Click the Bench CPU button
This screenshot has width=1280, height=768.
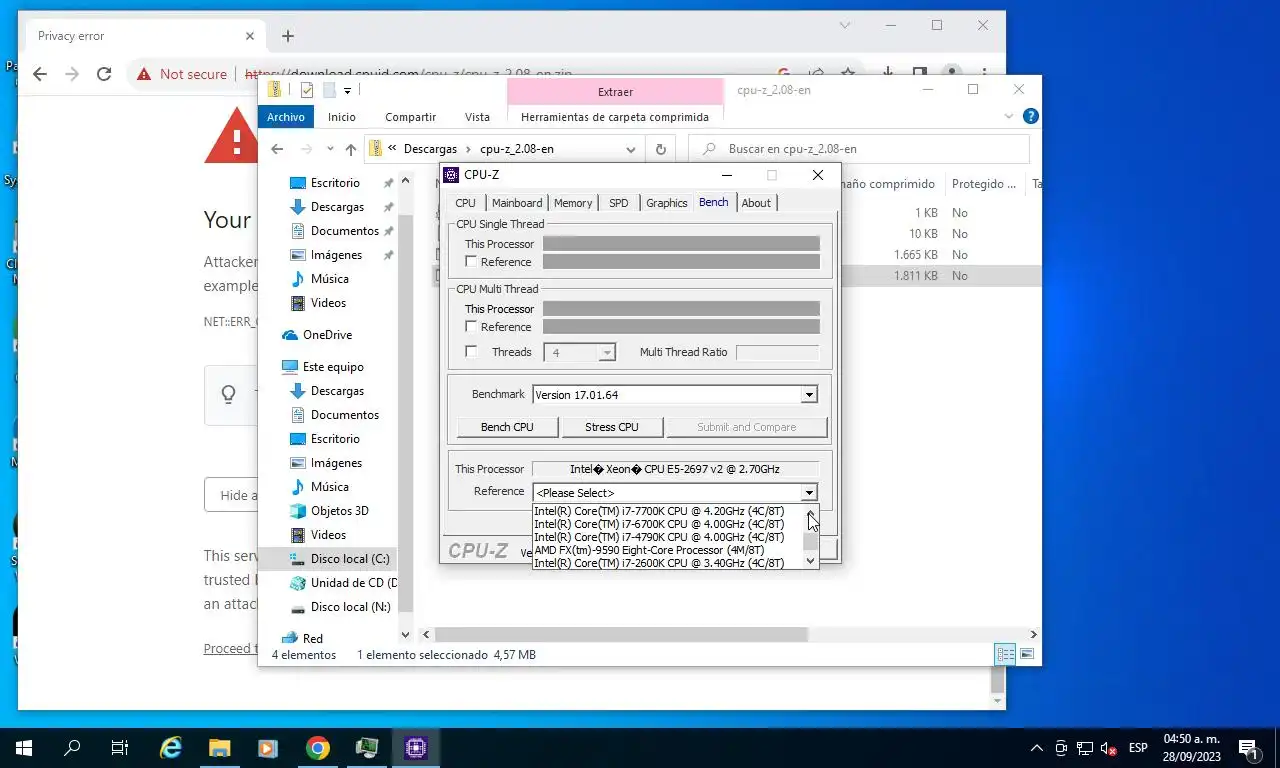coord(507,427)
